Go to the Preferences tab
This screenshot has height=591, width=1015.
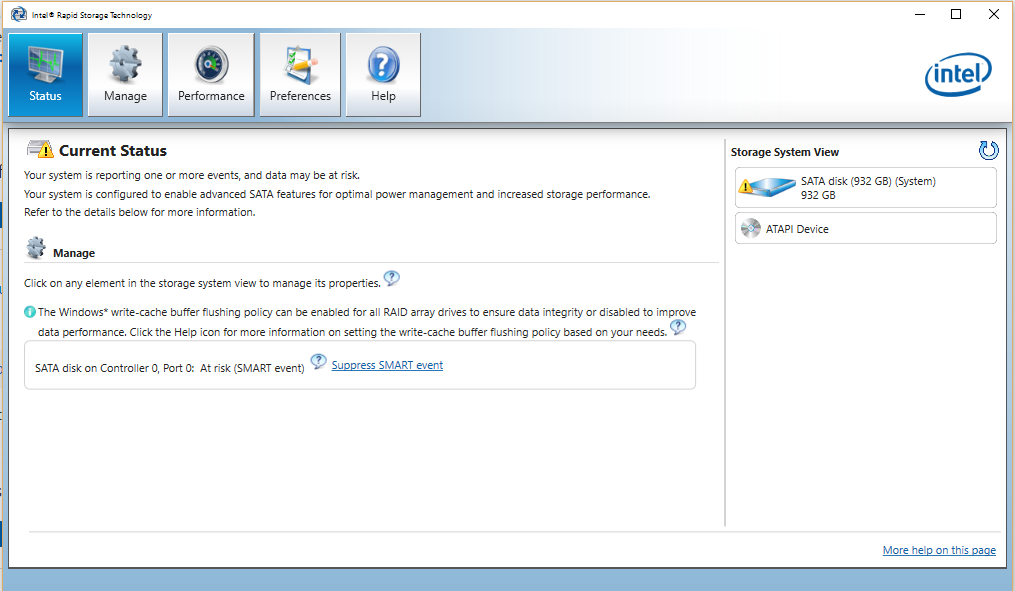point(300,74)
